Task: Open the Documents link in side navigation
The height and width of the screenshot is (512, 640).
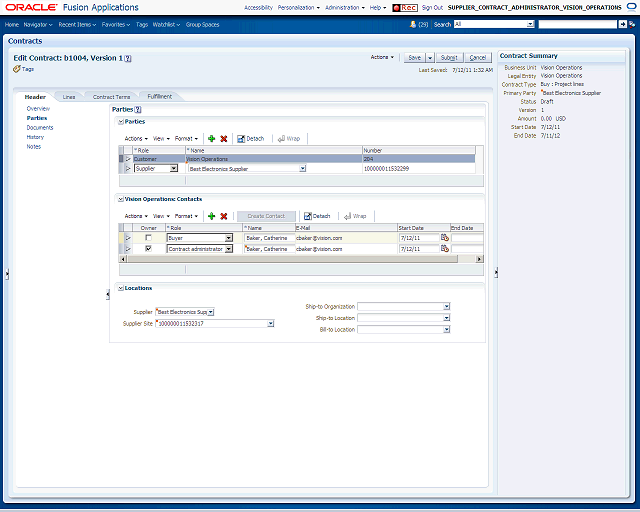Action: [40, 128]
